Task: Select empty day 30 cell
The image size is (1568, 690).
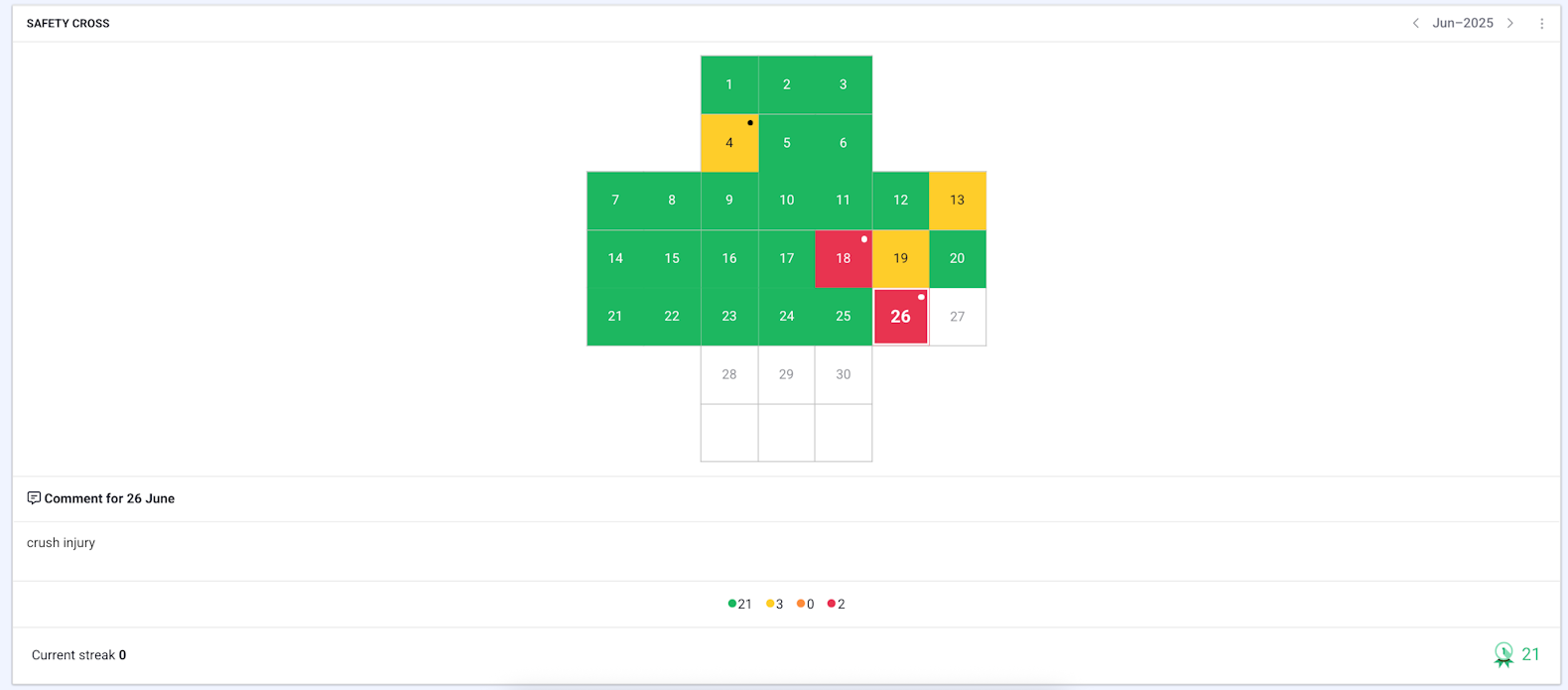Action: tap(843, 374)
